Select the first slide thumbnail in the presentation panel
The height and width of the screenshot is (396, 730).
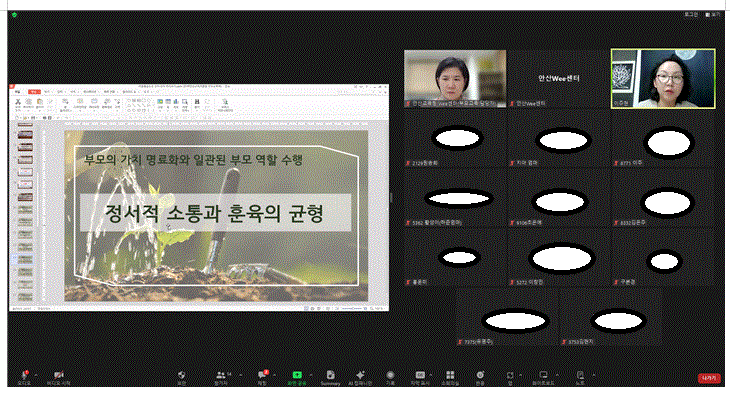pos(25,126)
